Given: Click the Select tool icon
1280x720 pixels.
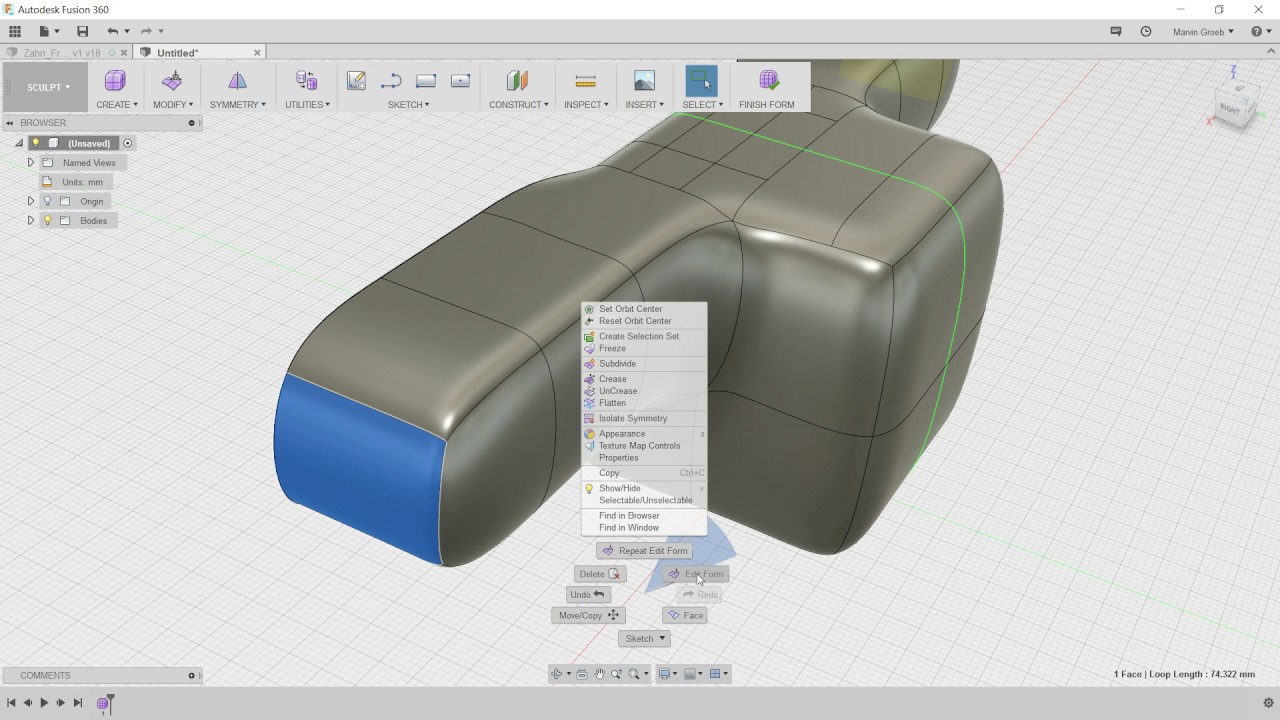Looking at the screenshot, I should pos(701,81).
